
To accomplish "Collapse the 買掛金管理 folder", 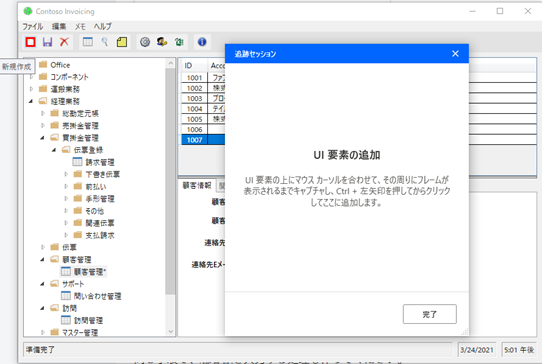I will 43,138.
